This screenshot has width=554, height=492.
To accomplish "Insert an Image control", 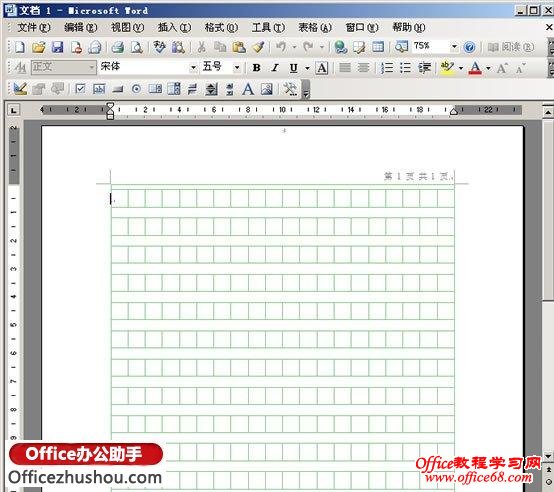I will point(267,89).
